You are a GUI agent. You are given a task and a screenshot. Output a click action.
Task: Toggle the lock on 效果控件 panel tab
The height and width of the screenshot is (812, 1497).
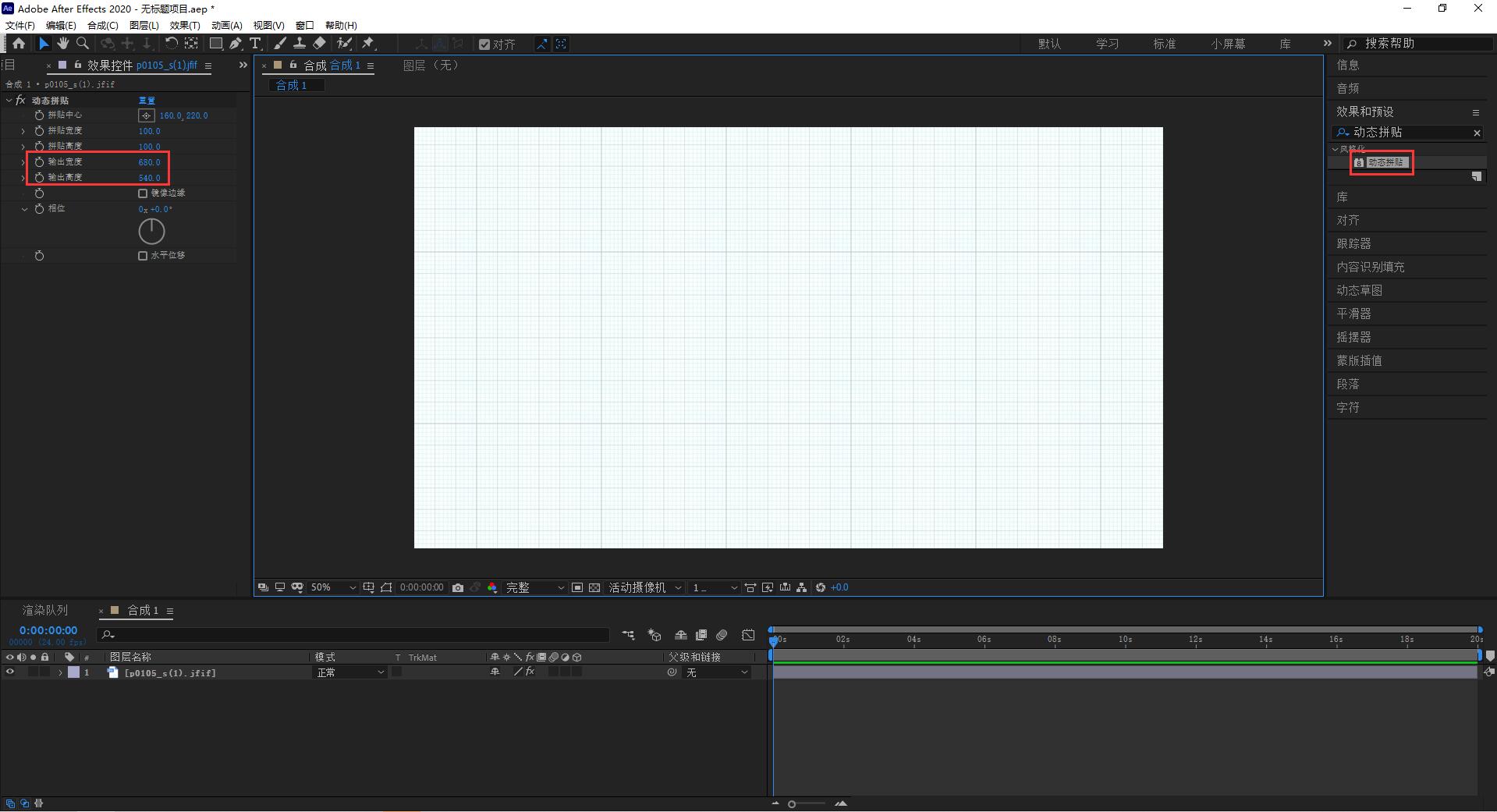(77, 66)
